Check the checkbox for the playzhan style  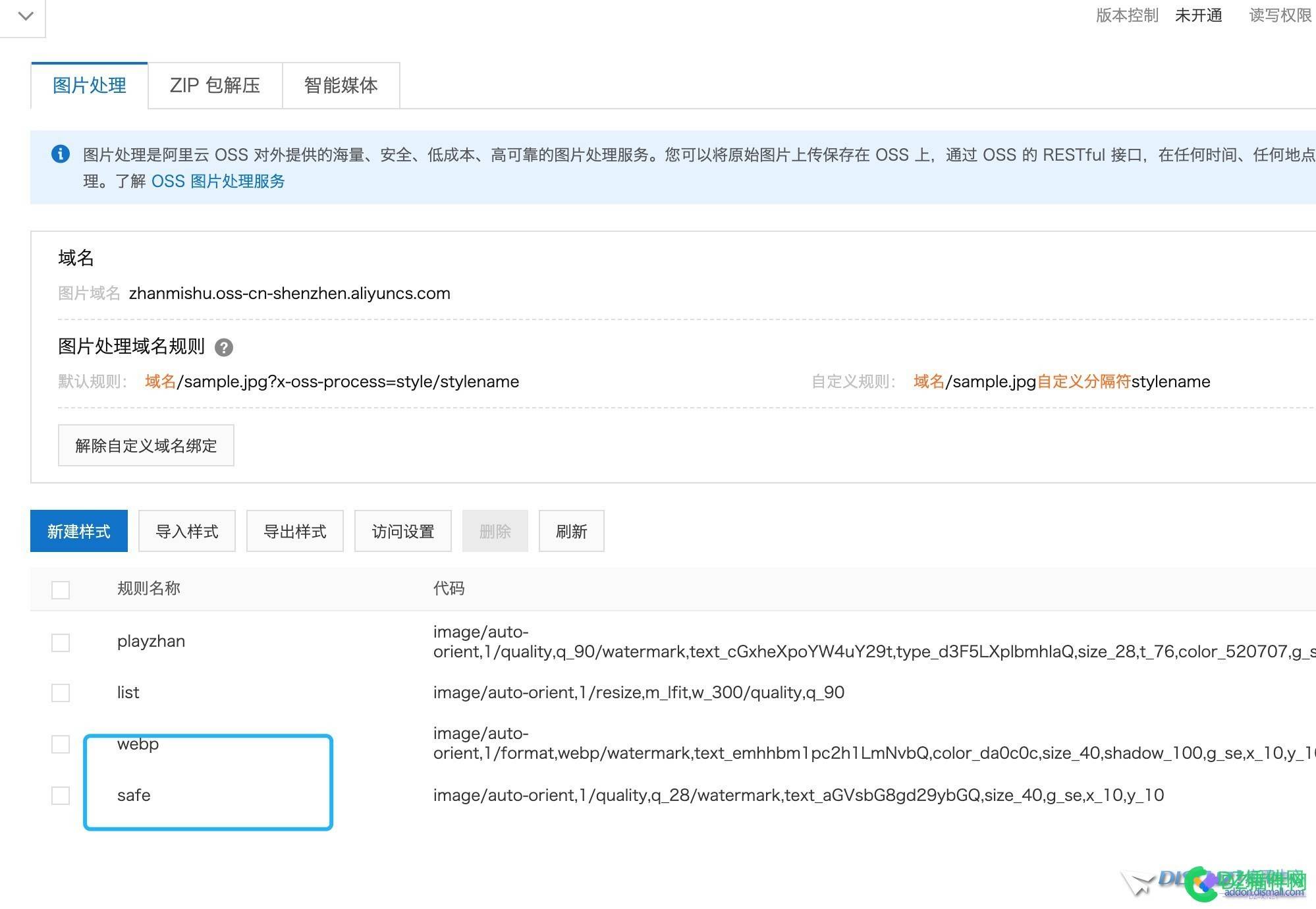pyautogui.click(x=60, y=642)
